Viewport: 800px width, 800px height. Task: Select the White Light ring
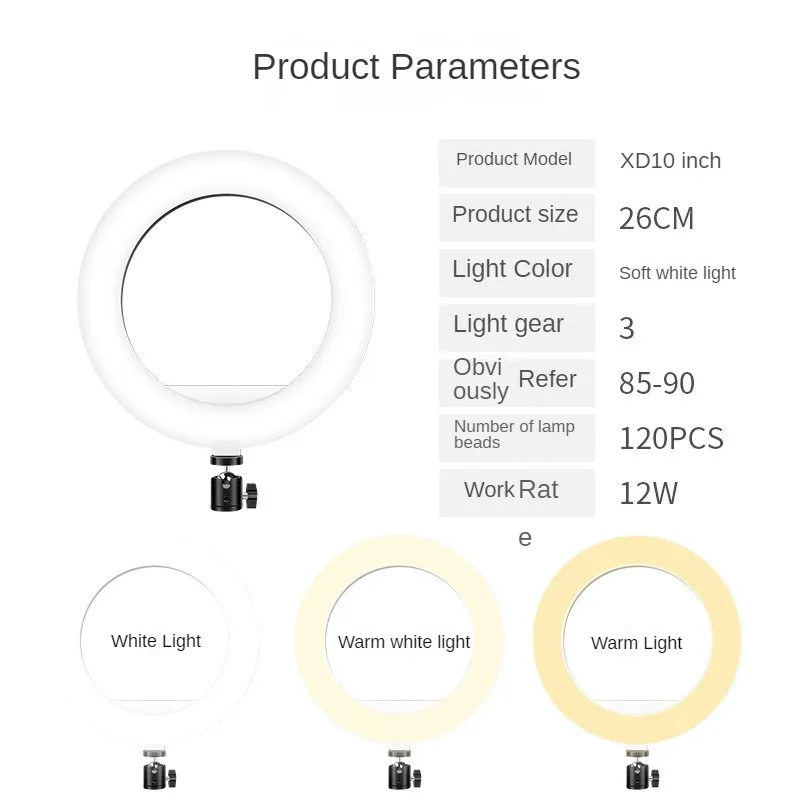(x=155, y=640)
